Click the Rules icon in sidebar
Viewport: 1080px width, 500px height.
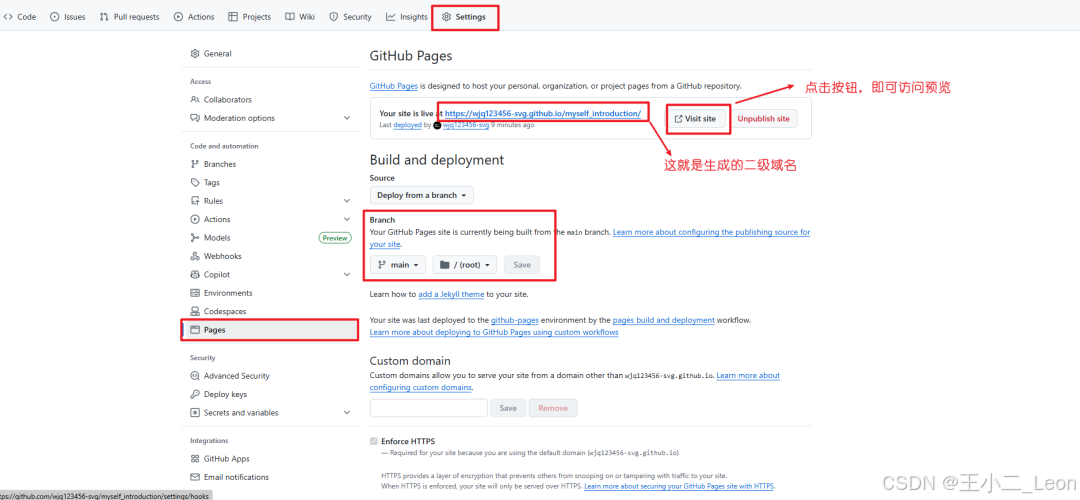tap(195, 201)
